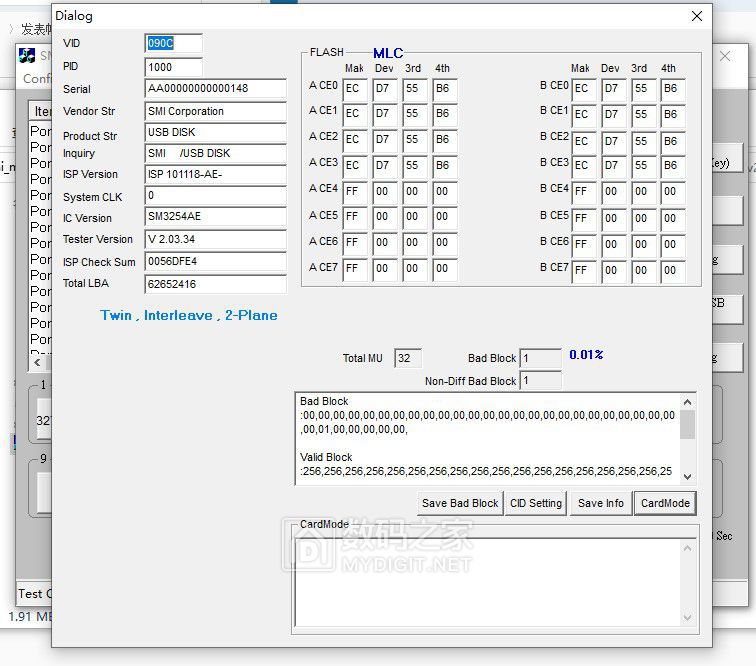Screen dimensions: 756x666
Task: Click the Serial number field
Action: point(215,88)
